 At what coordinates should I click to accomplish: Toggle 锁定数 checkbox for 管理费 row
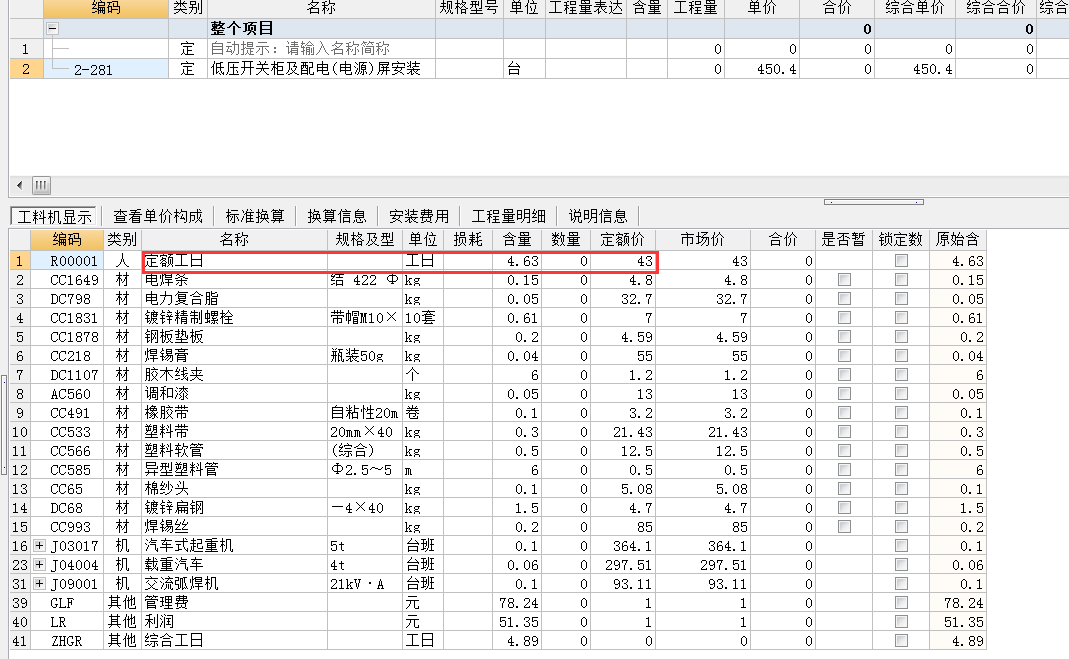pyautogui.click(x=901, y=603)
